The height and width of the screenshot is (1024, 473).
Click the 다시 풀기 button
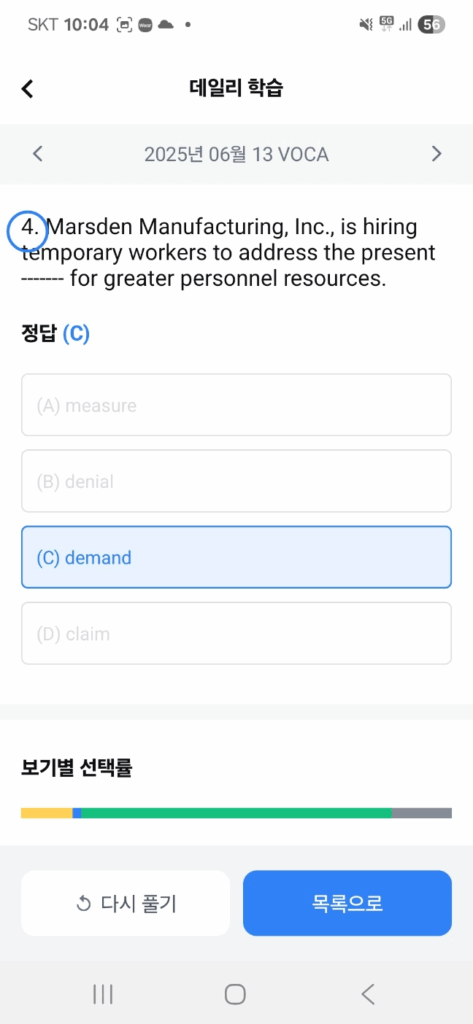tap(125, 903)
